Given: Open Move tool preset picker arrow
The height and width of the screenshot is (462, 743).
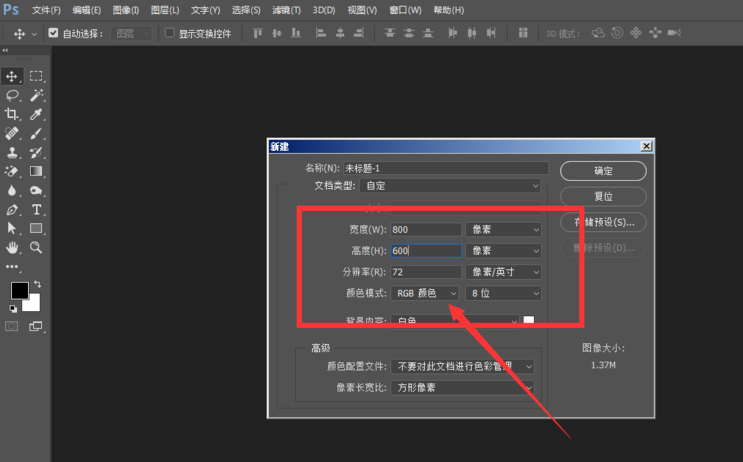Looking at the screenshot, I should [34, 34].
